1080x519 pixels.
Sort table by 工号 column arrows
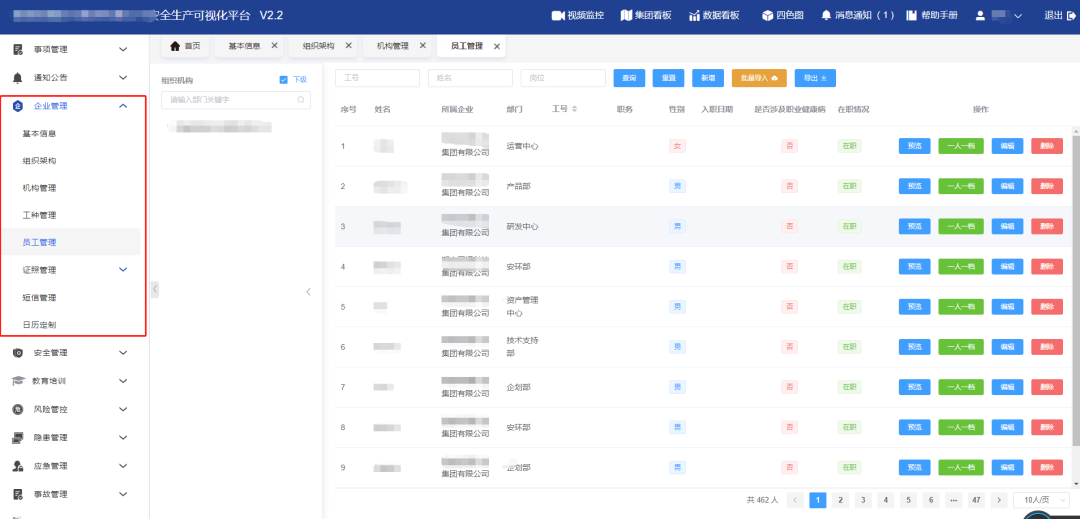pyautogui.click(x=574, y=109)
